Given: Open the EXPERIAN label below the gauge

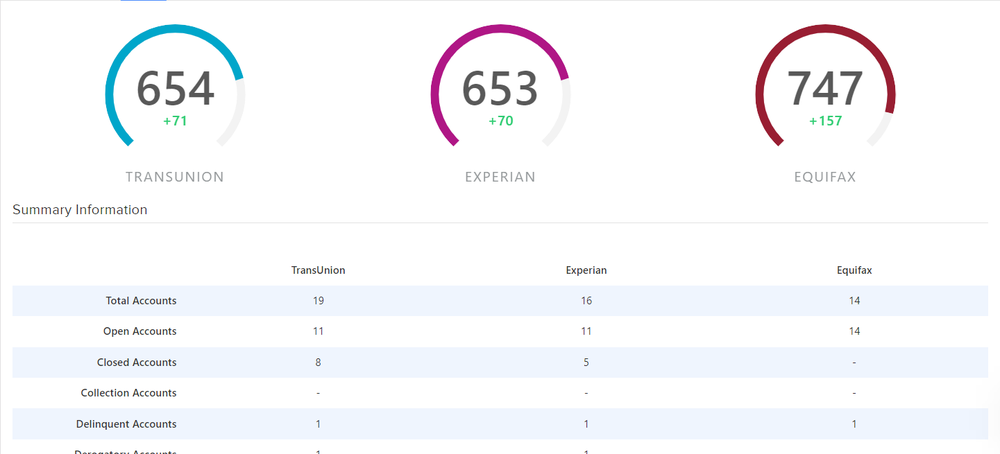Looking at the screenshot, I should 500,177.
